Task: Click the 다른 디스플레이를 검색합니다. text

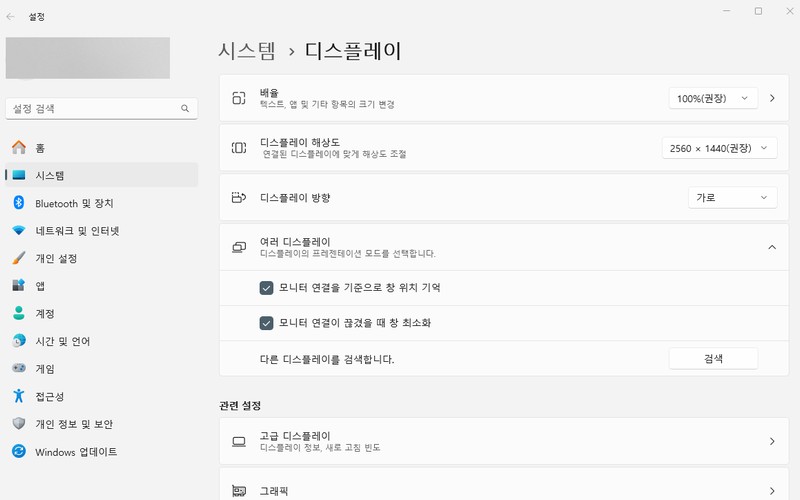Action: (327, 359)
